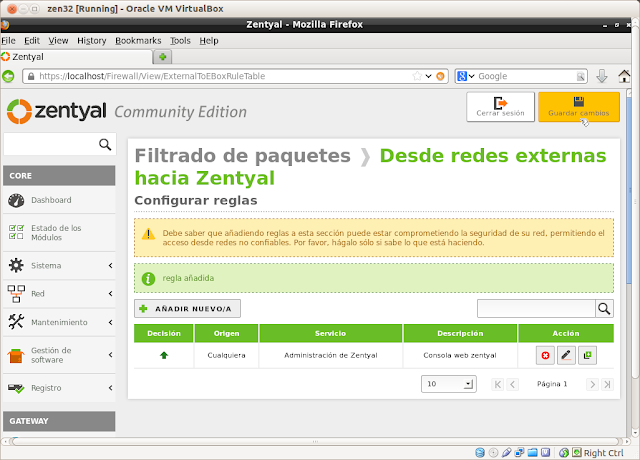
Task: Clone the Consola web zentyal rule
Action: 587,356
